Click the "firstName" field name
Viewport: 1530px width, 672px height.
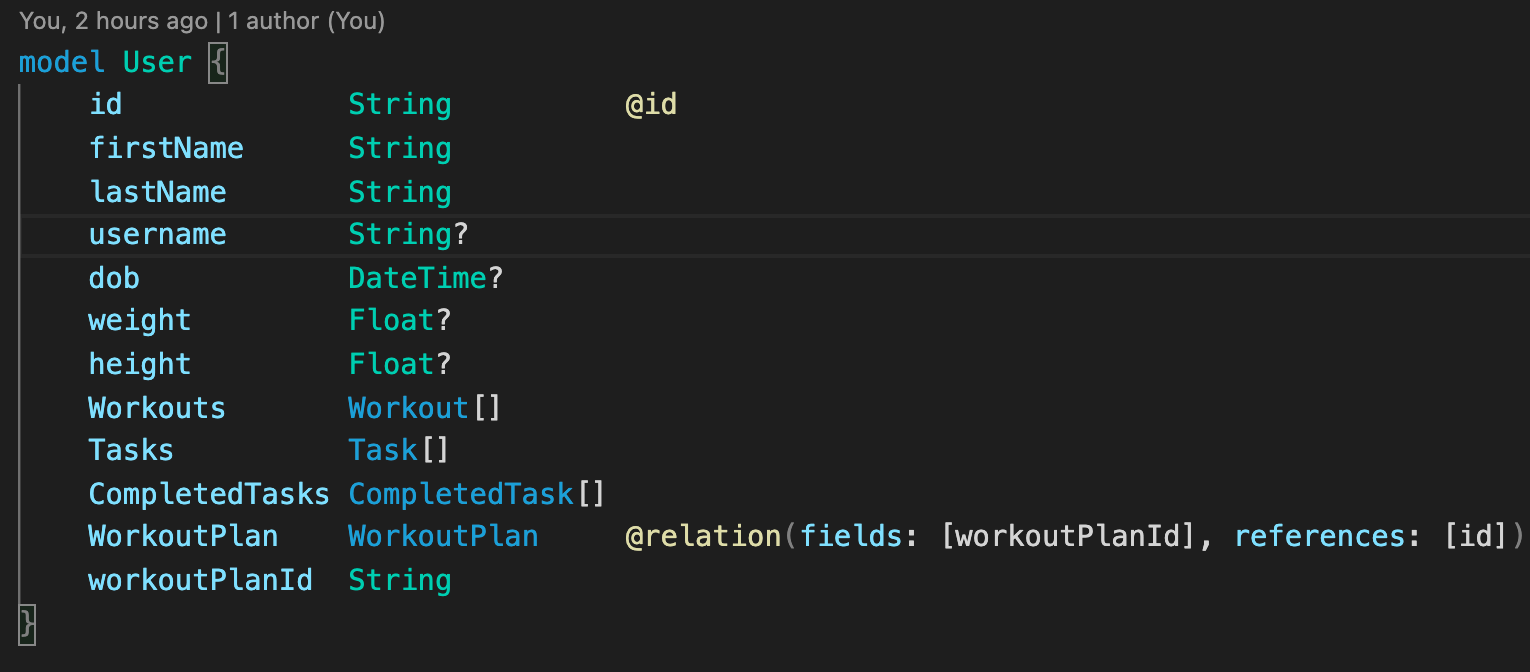(x=166, y=149)
